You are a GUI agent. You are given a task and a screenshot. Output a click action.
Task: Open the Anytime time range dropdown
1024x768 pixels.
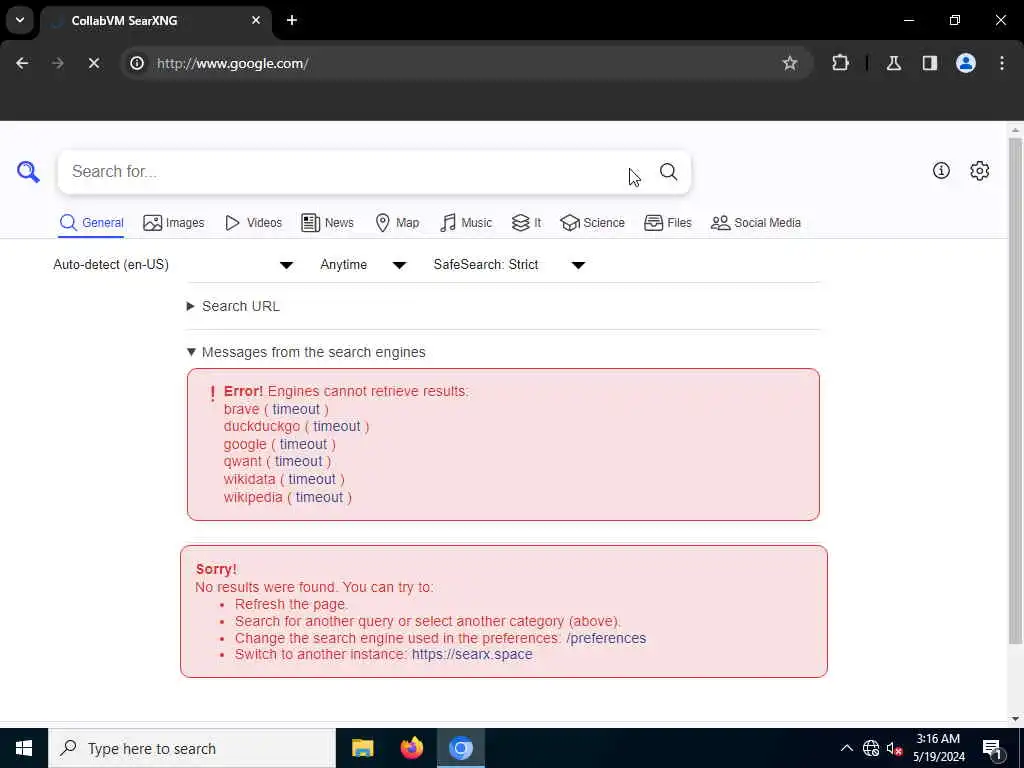[363, 264]
